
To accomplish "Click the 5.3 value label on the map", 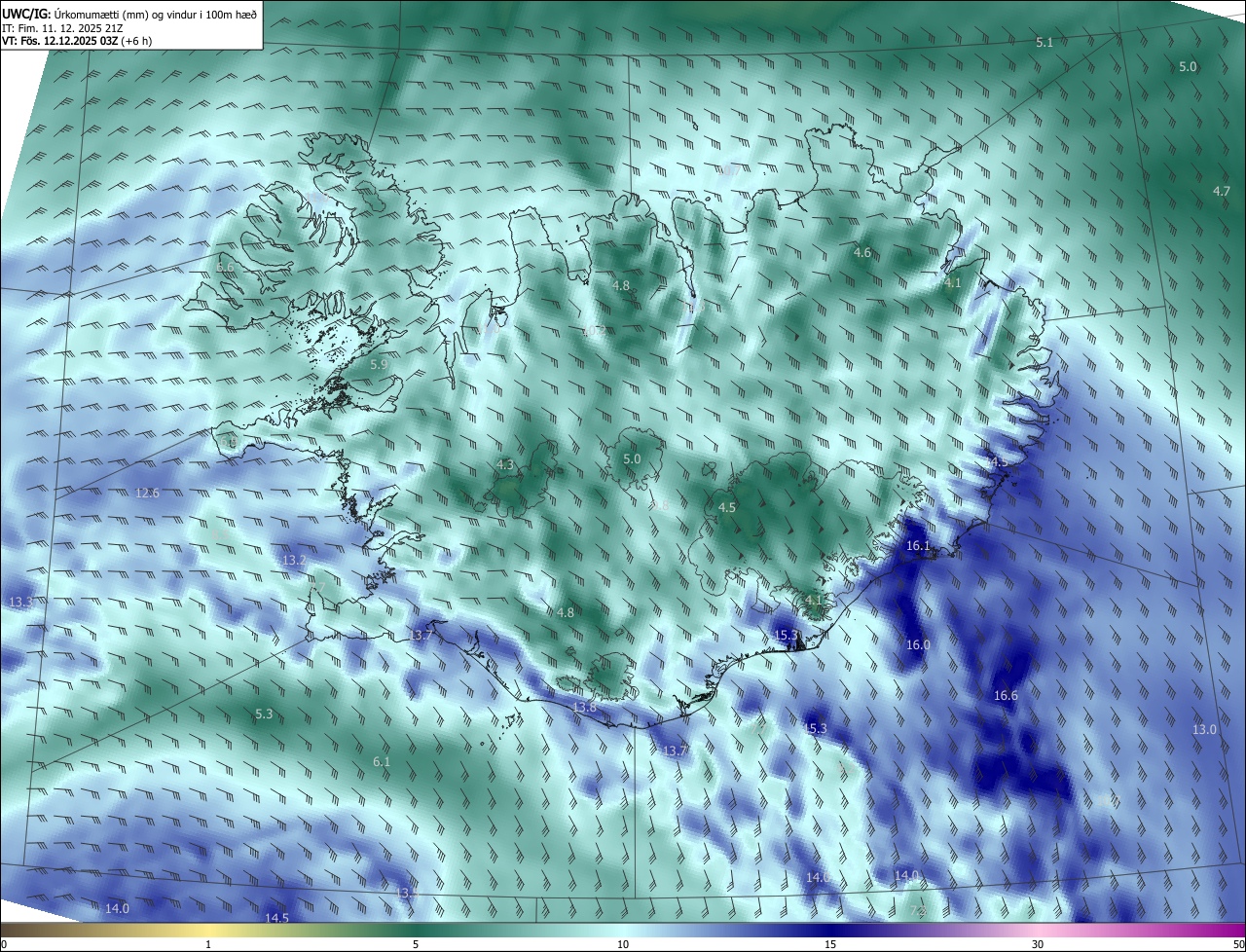I will pos(264,714).
